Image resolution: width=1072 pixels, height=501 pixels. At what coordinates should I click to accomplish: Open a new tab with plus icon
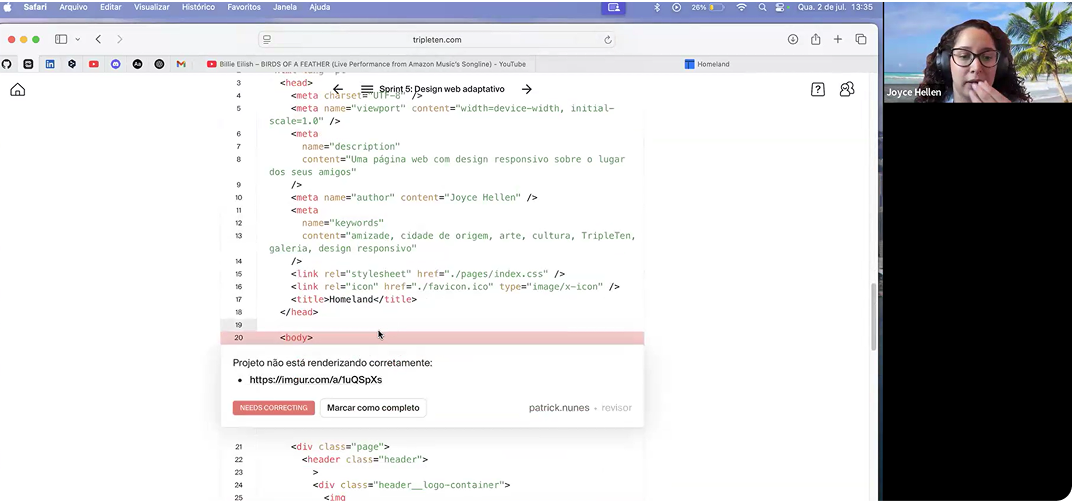tap(838, 40)
